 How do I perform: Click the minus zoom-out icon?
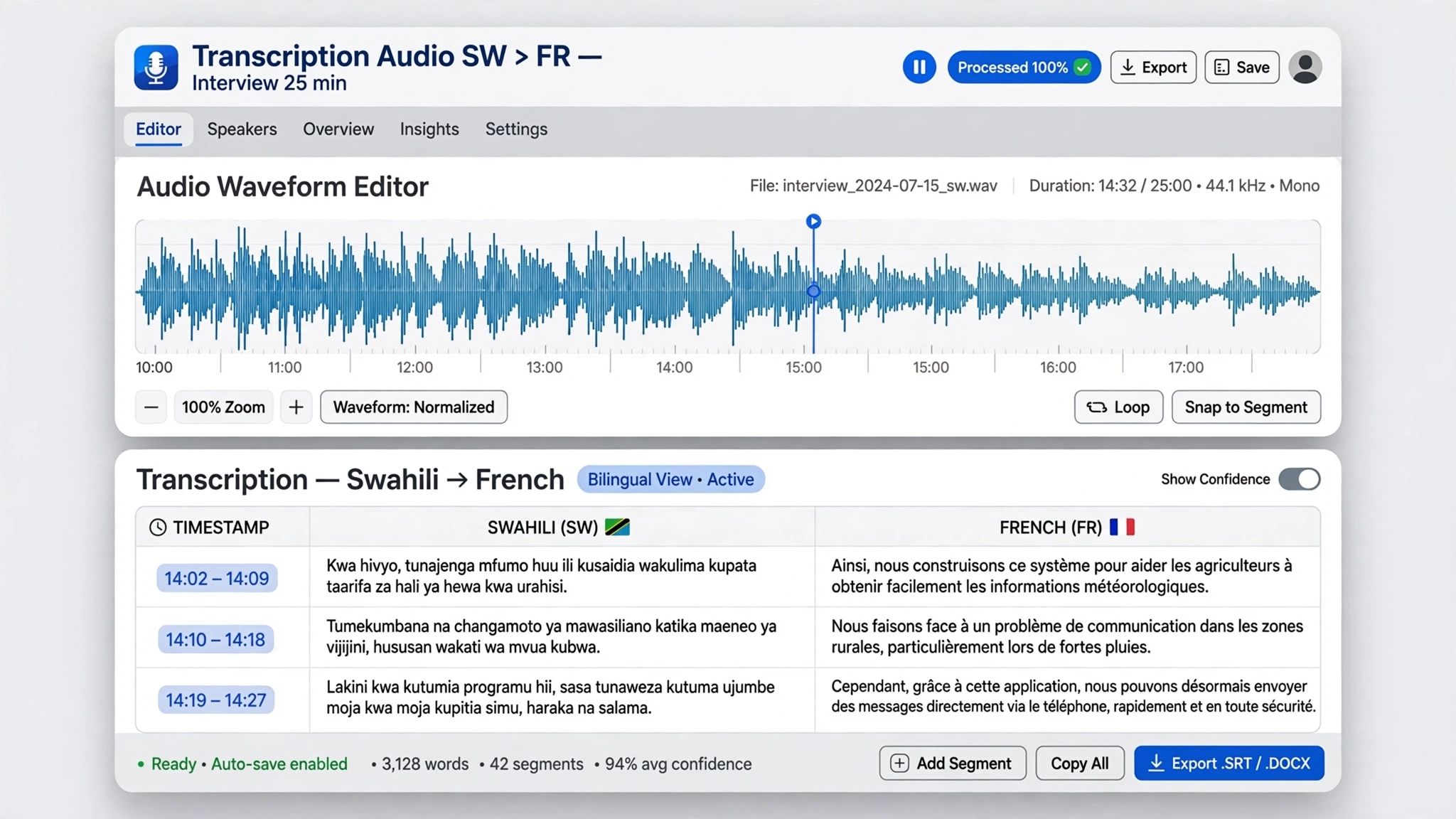(x=151, y=407)
